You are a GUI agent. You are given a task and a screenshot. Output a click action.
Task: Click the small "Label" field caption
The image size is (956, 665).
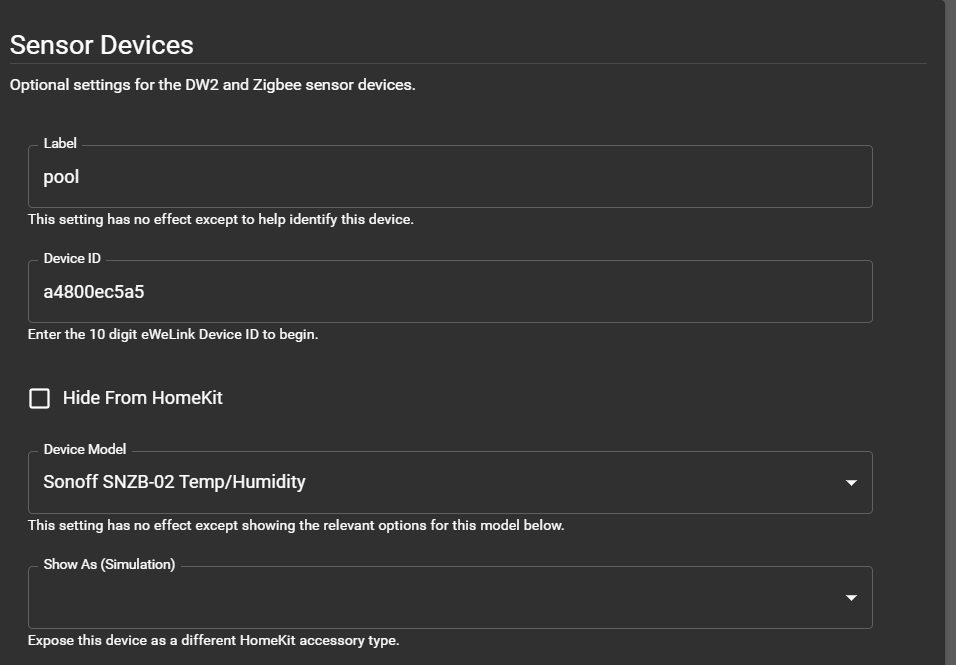coord(60,143)
